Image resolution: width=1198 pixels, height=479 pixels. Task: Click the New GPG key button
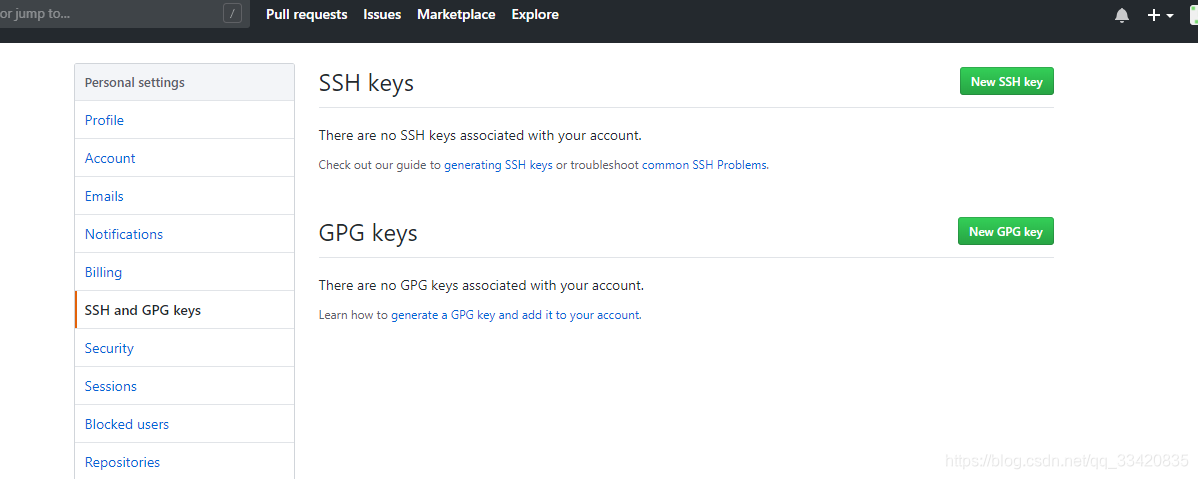(1005, 231)
